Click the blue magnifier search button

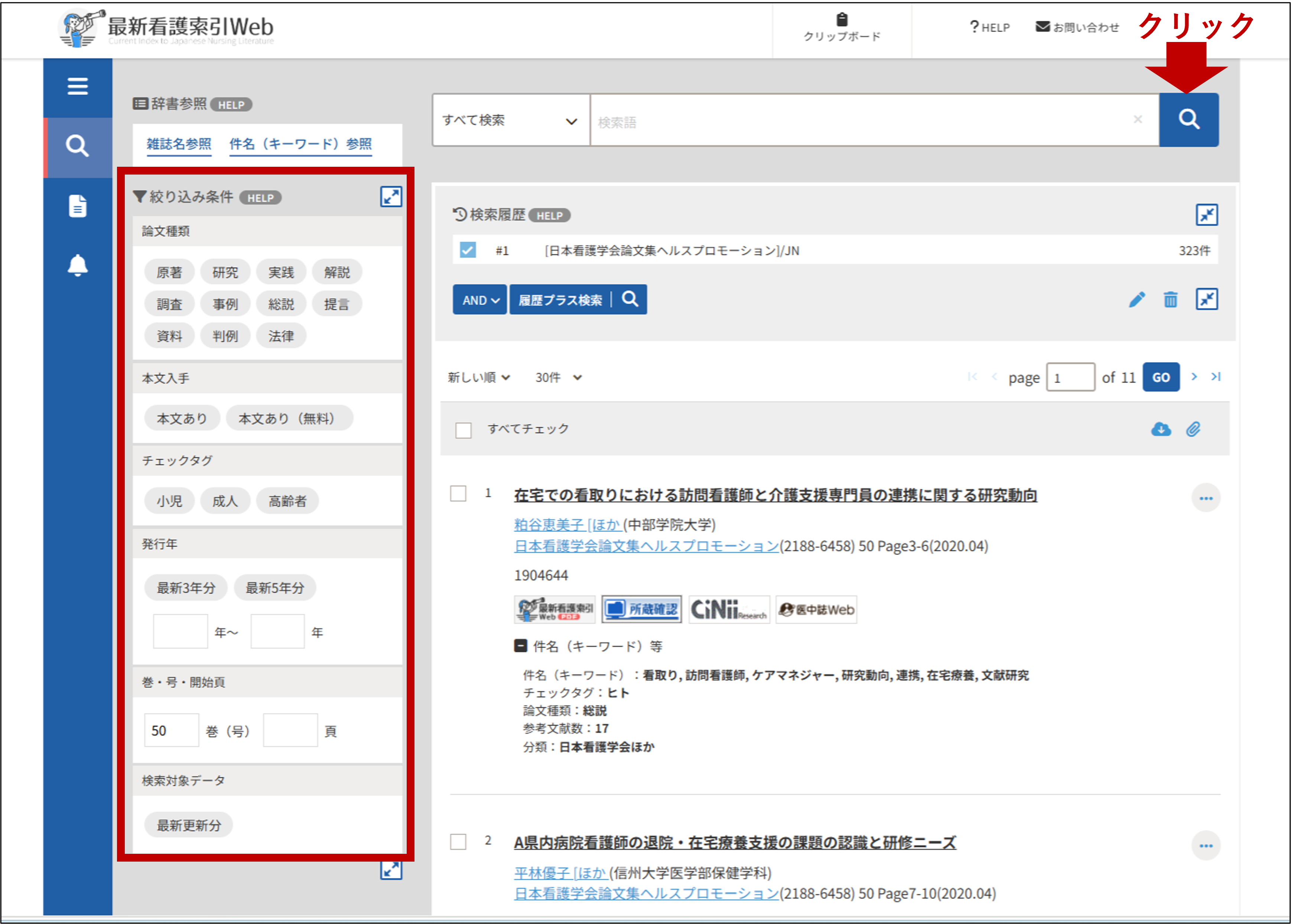click(1188, 120)
